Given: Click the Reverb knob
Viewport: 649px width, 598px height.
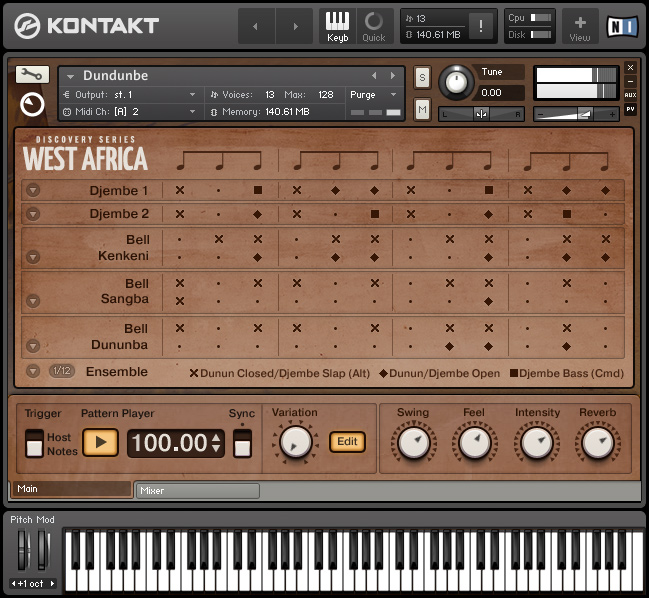Looking at the screenshot, I should pos(597,442).
